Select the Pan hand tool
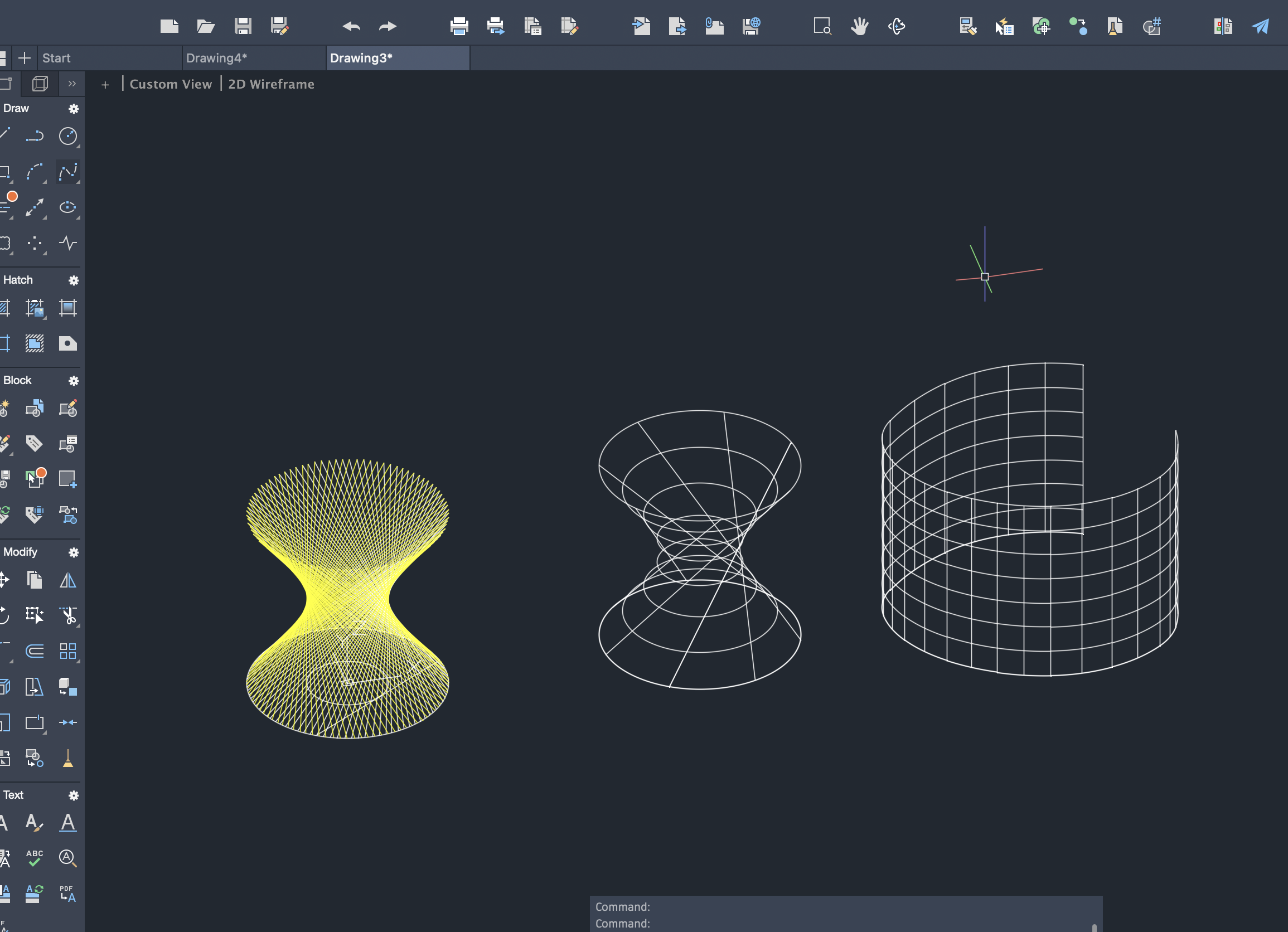Viewport: 1288px width, 932px height. [x=859, y=26]
